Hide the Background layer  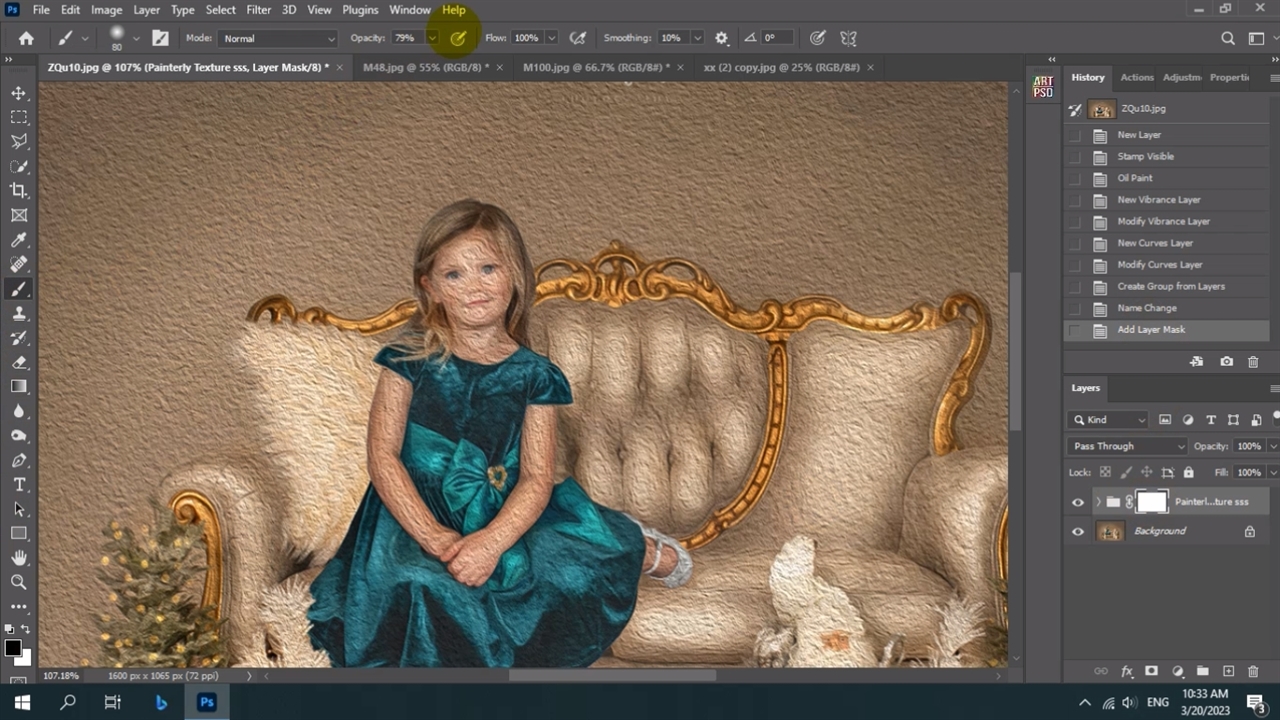1078,532
